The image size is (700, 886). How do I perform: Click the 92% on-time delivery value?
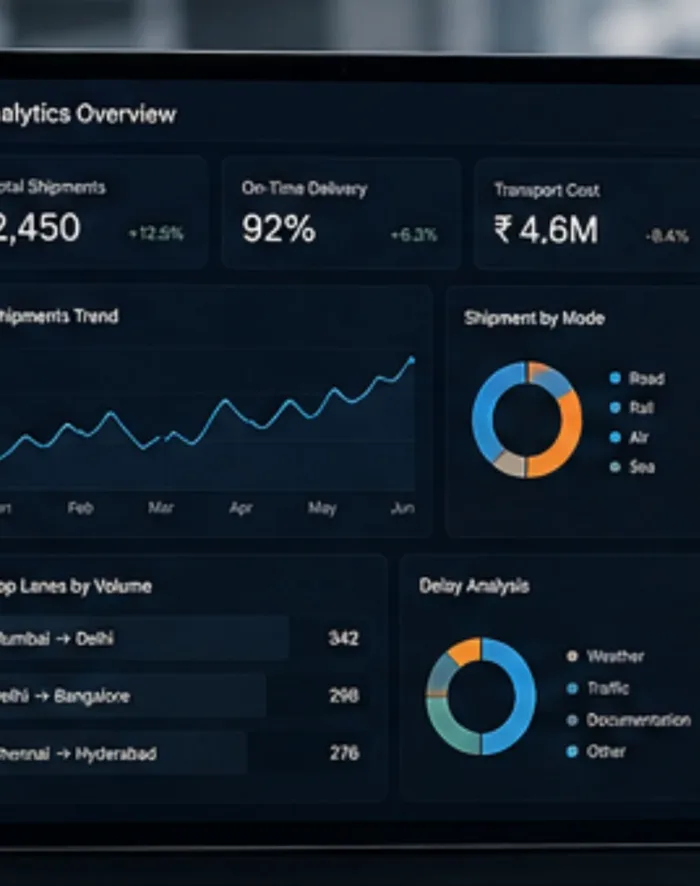point(279,229)
